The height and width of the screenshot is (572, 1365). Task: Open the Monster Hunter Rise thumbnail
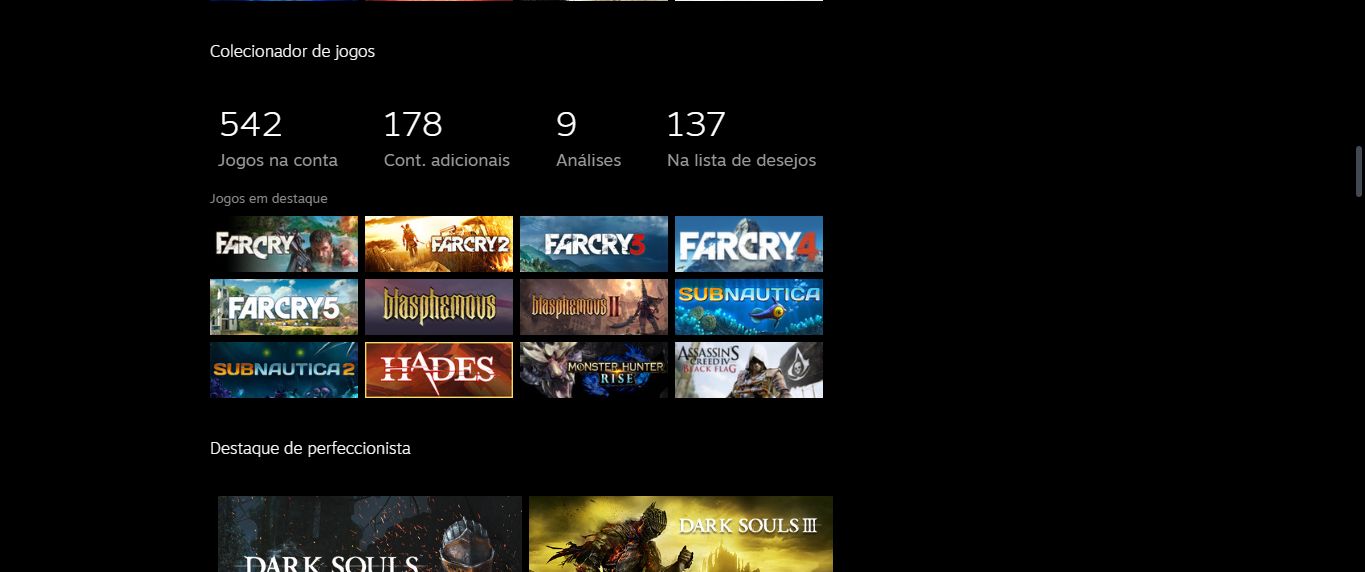(594, 370)
